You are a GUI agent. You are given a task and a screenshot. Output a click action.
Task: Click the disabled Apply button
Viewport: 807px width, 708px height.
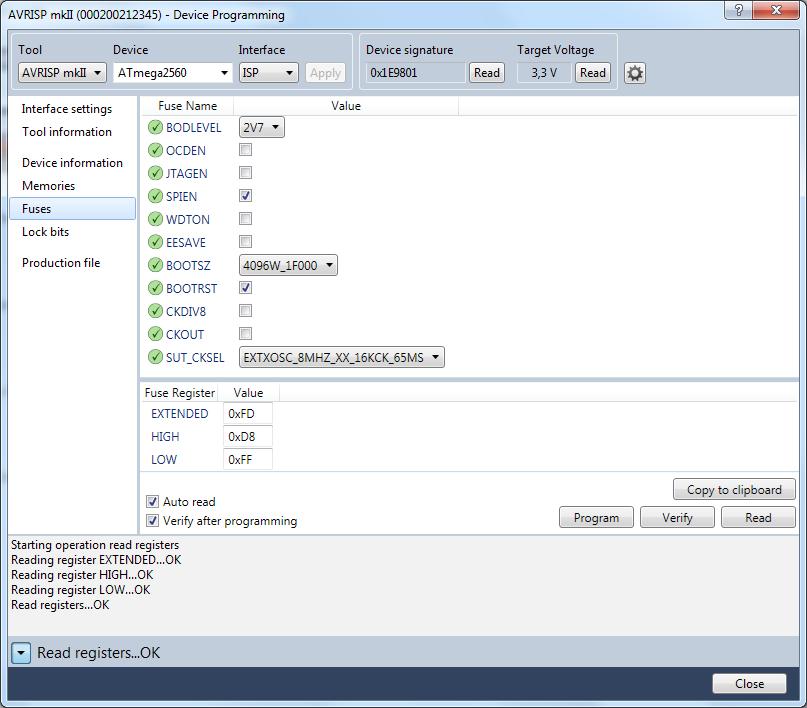click(325, 73)
